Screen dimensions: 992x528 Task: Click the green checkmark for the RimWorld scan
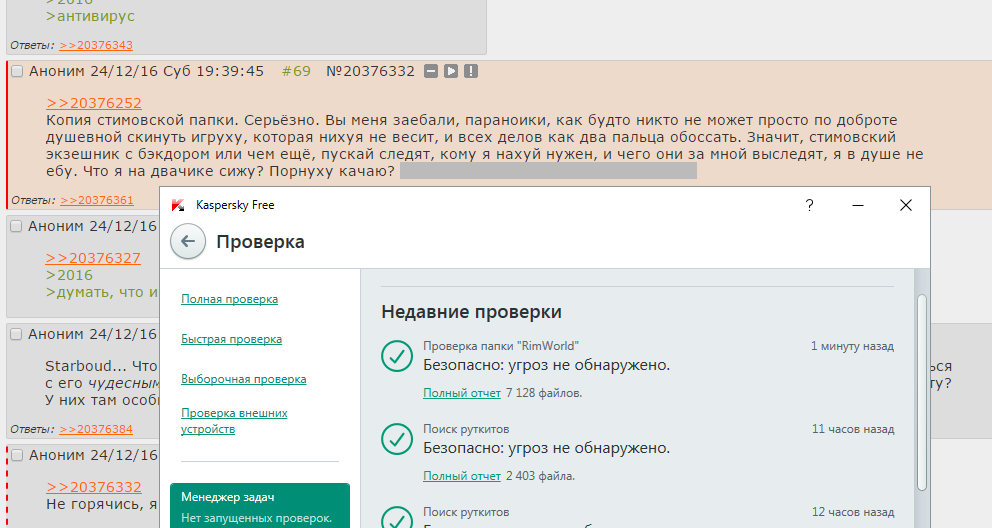pyautogui.click(x=397, y=356)
